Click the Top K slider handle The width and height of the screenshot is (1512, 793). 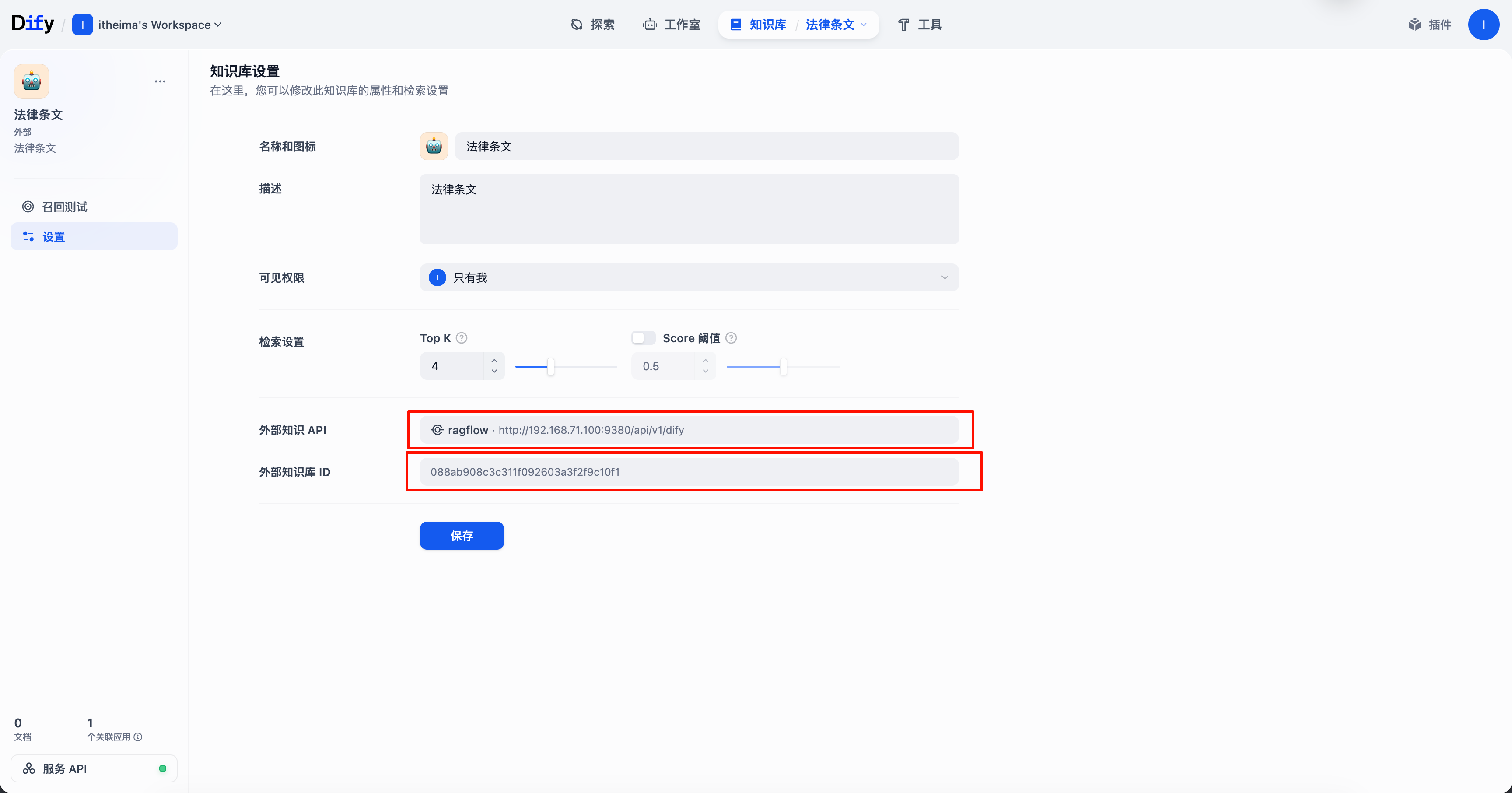click(x=550, y=367)
